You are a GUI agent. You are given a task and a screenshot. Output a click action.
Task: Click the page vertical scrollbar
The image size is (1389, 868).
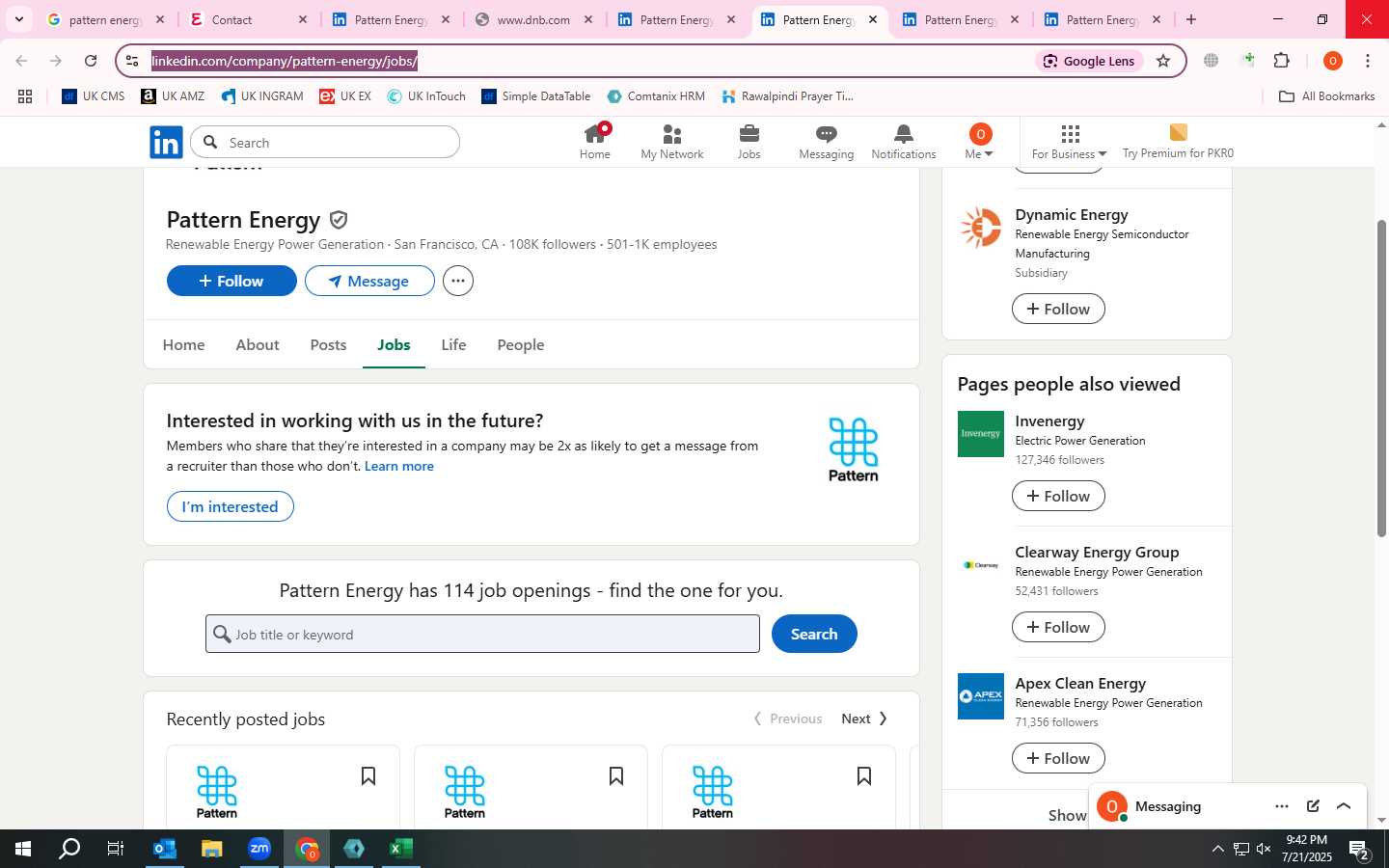coord(1381,379)
